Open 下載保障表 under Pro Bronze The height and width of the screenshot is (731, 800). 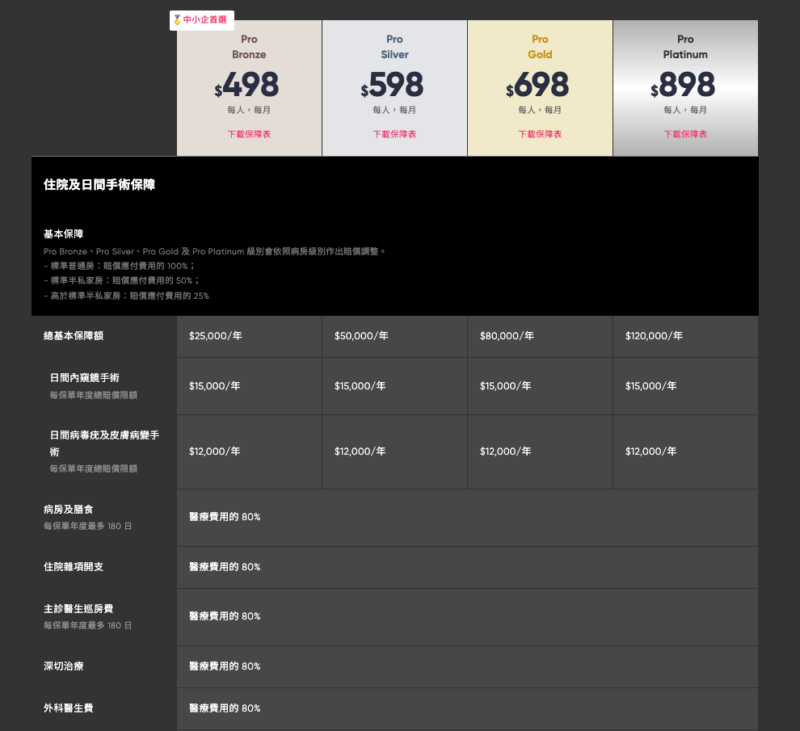pos(248,133)
